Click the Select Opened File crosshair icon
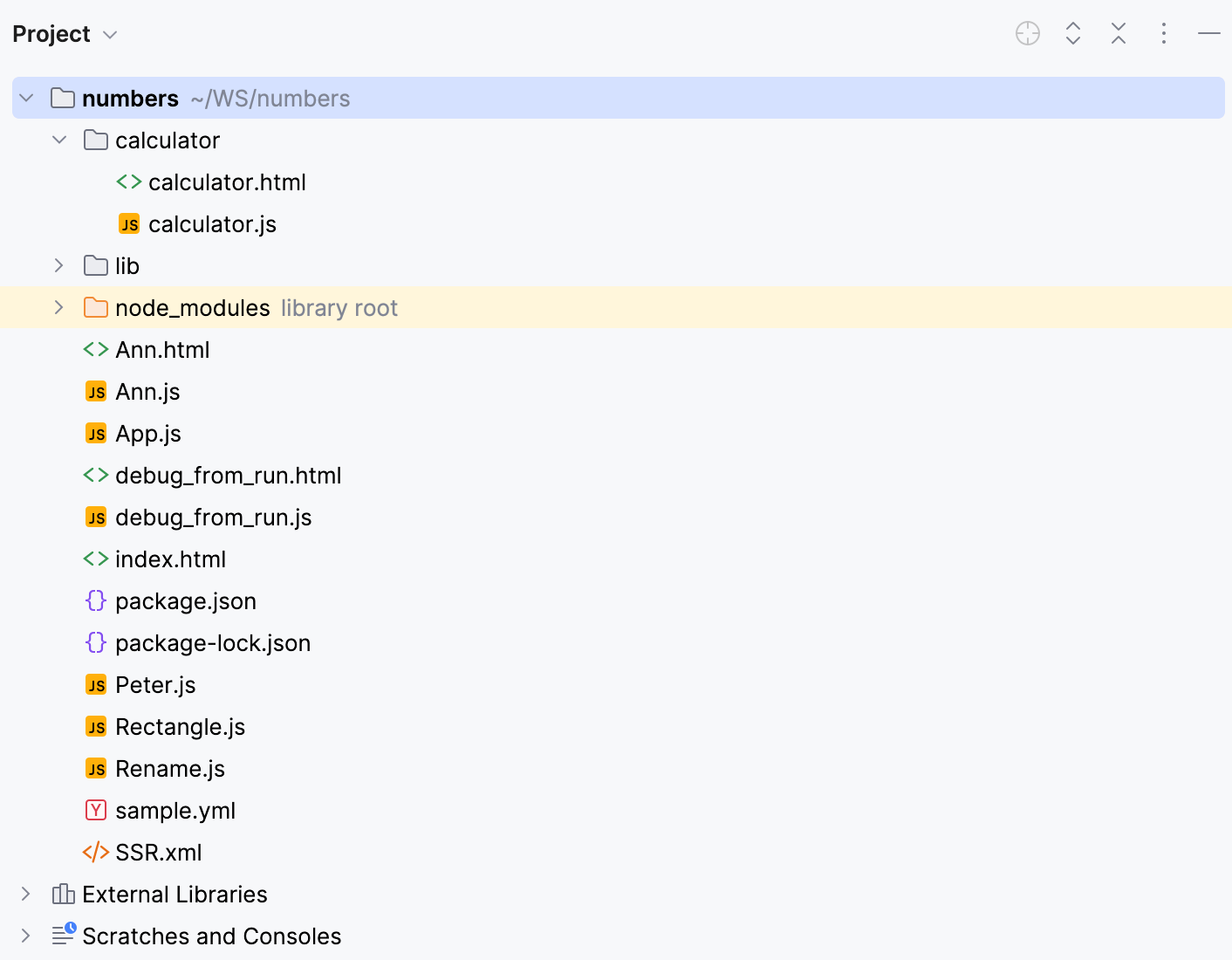The image size is (1232, 960). click(x=1027, y=33)
